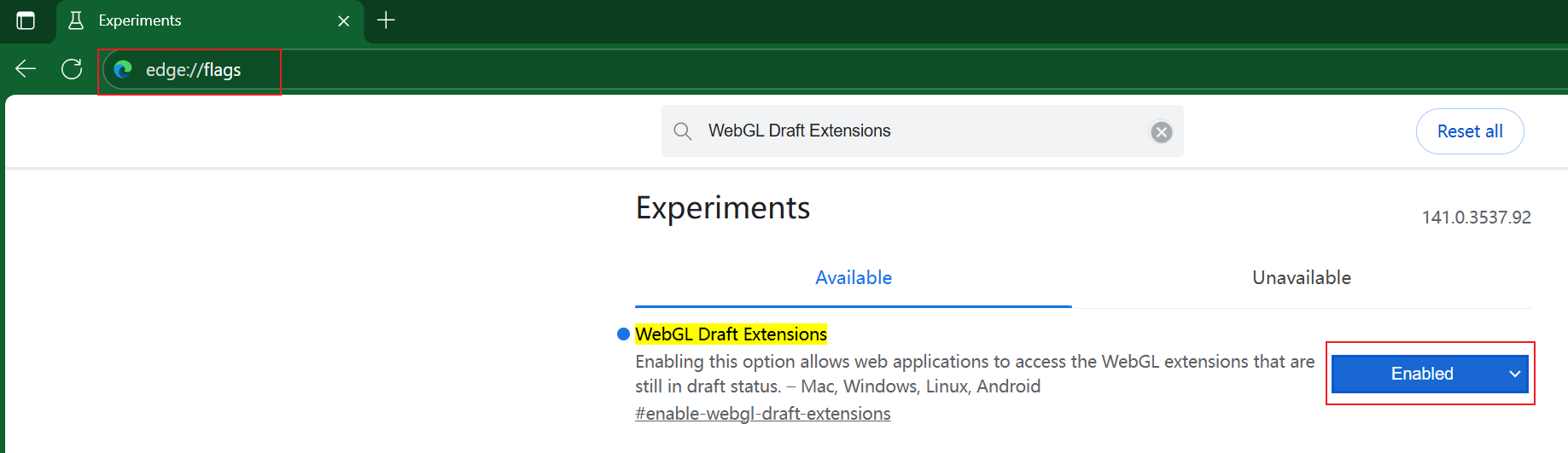Screen dimensions: 1568x453
Task: Click into the search flags text field
Action: (922, 131)
